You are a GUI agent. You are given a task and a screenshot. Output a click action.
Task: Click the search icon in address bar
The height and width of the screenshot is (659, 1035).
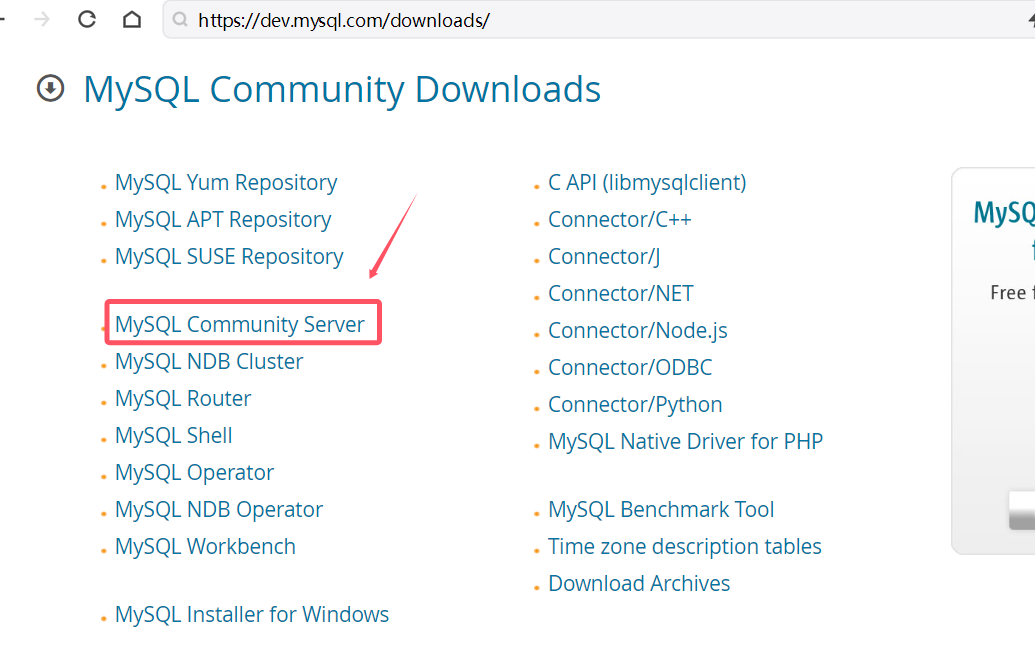pos(180,20)
